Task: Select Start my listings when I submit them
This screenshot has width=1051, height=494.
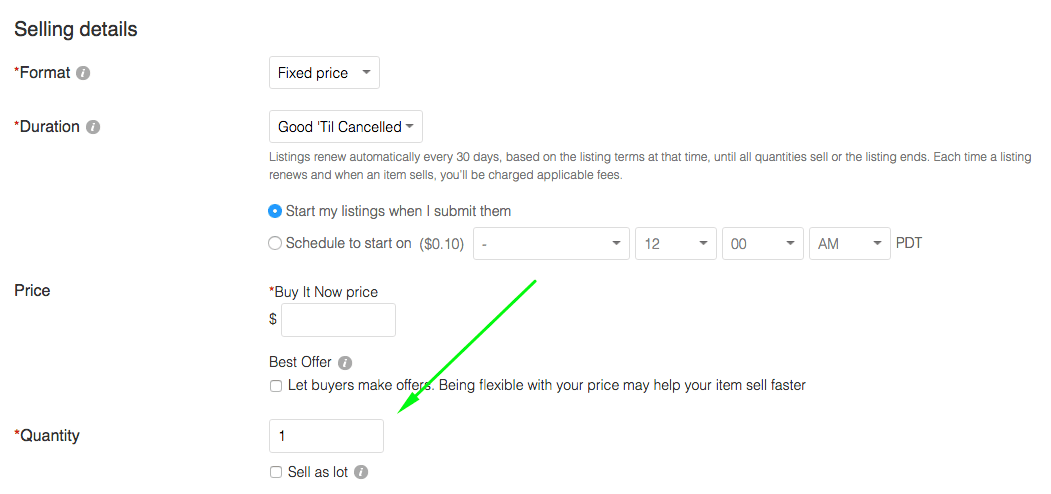Action: click(275, 211)
